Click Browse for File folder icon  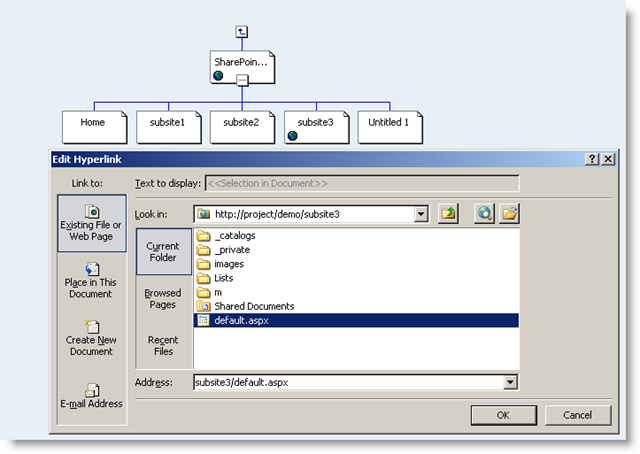click(x=509, y=214)
